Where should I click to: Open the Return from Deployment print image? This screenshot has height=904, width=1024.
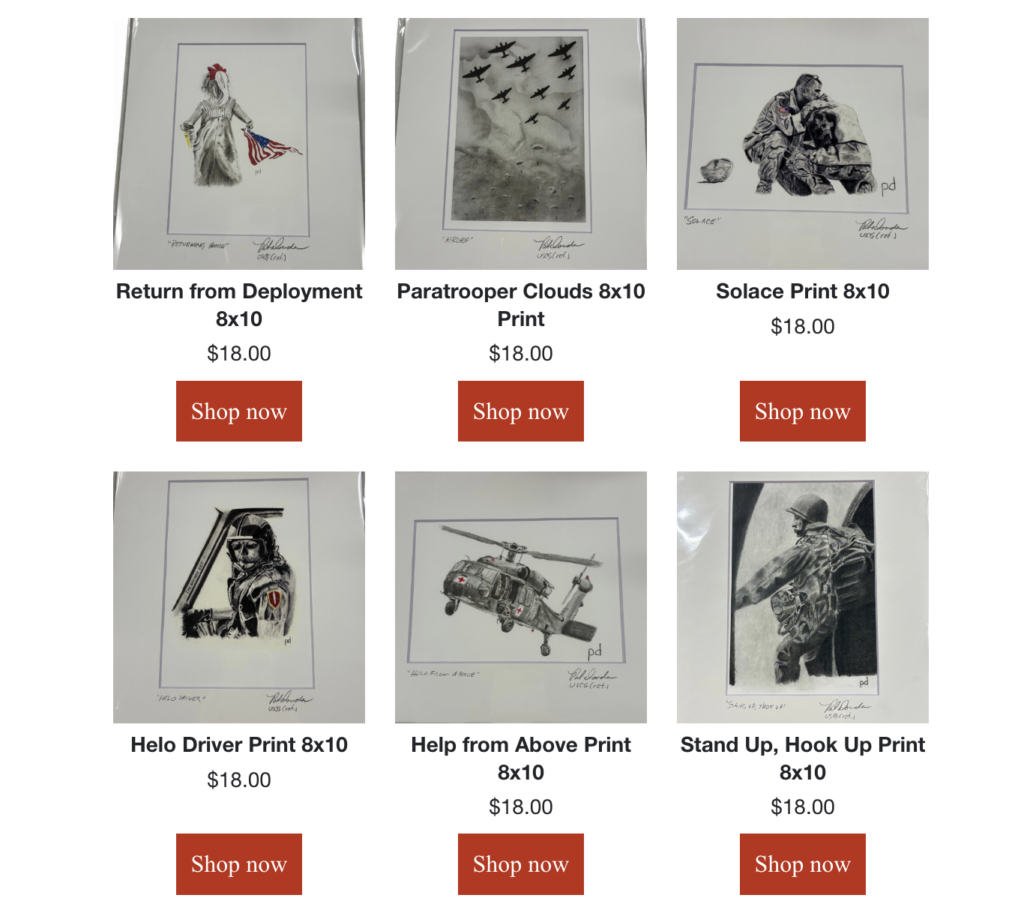pyautogui.click(x=239, y=144)
